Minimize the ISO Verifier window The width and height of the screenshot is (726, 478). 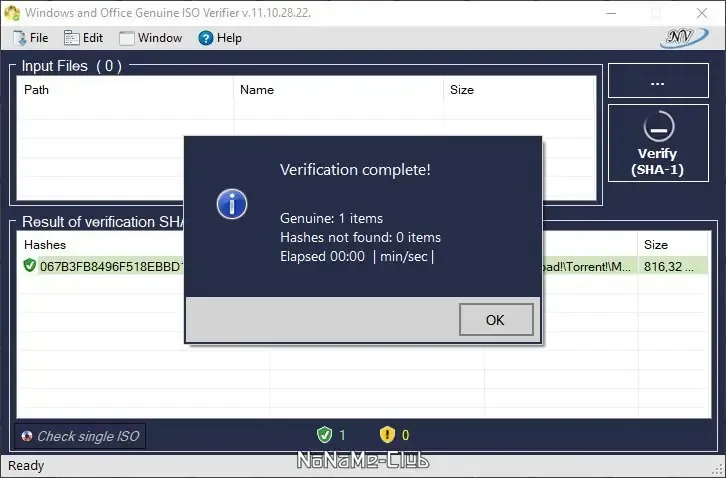coord(611,13)
